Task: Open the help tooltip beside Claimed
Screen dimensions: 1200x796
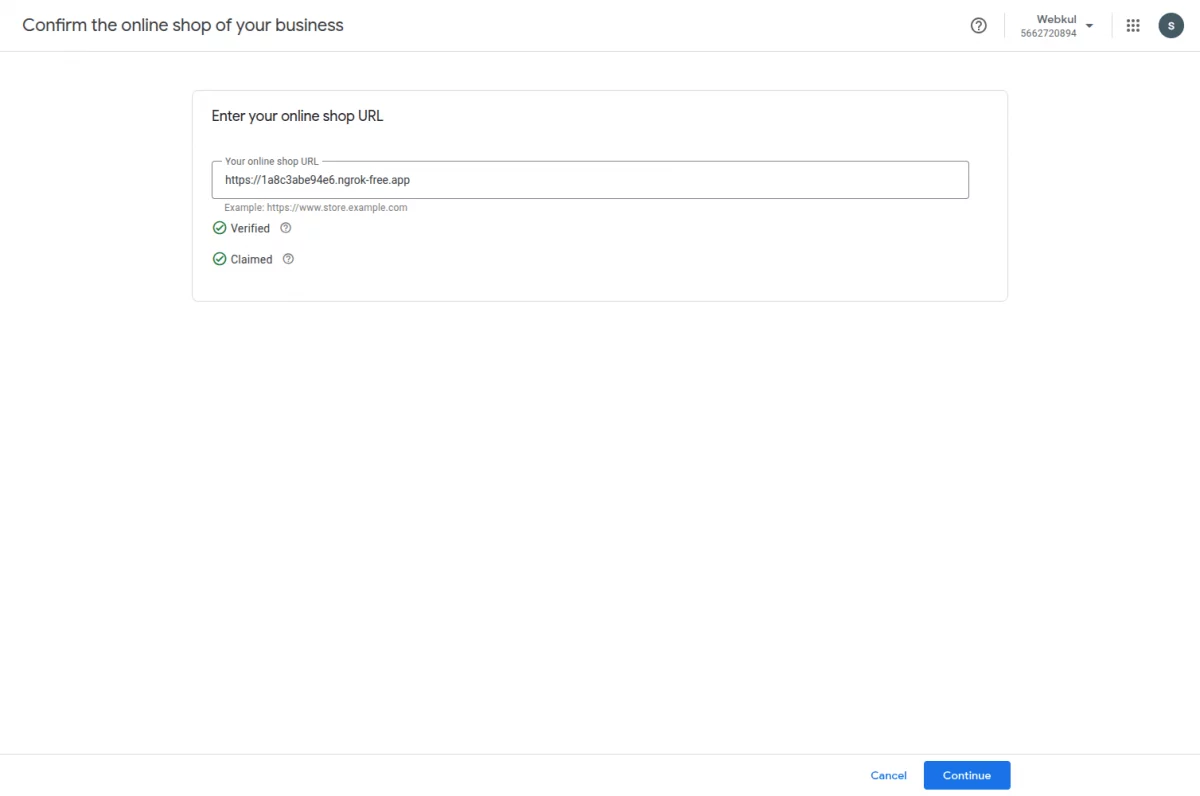Action: (x=288, y=259)
